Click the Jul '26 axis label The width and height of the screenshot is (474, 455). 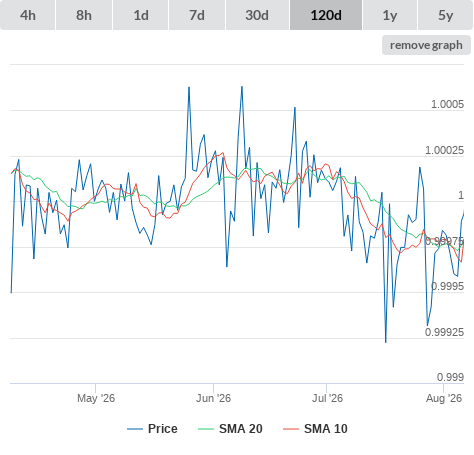pos(327,398)
